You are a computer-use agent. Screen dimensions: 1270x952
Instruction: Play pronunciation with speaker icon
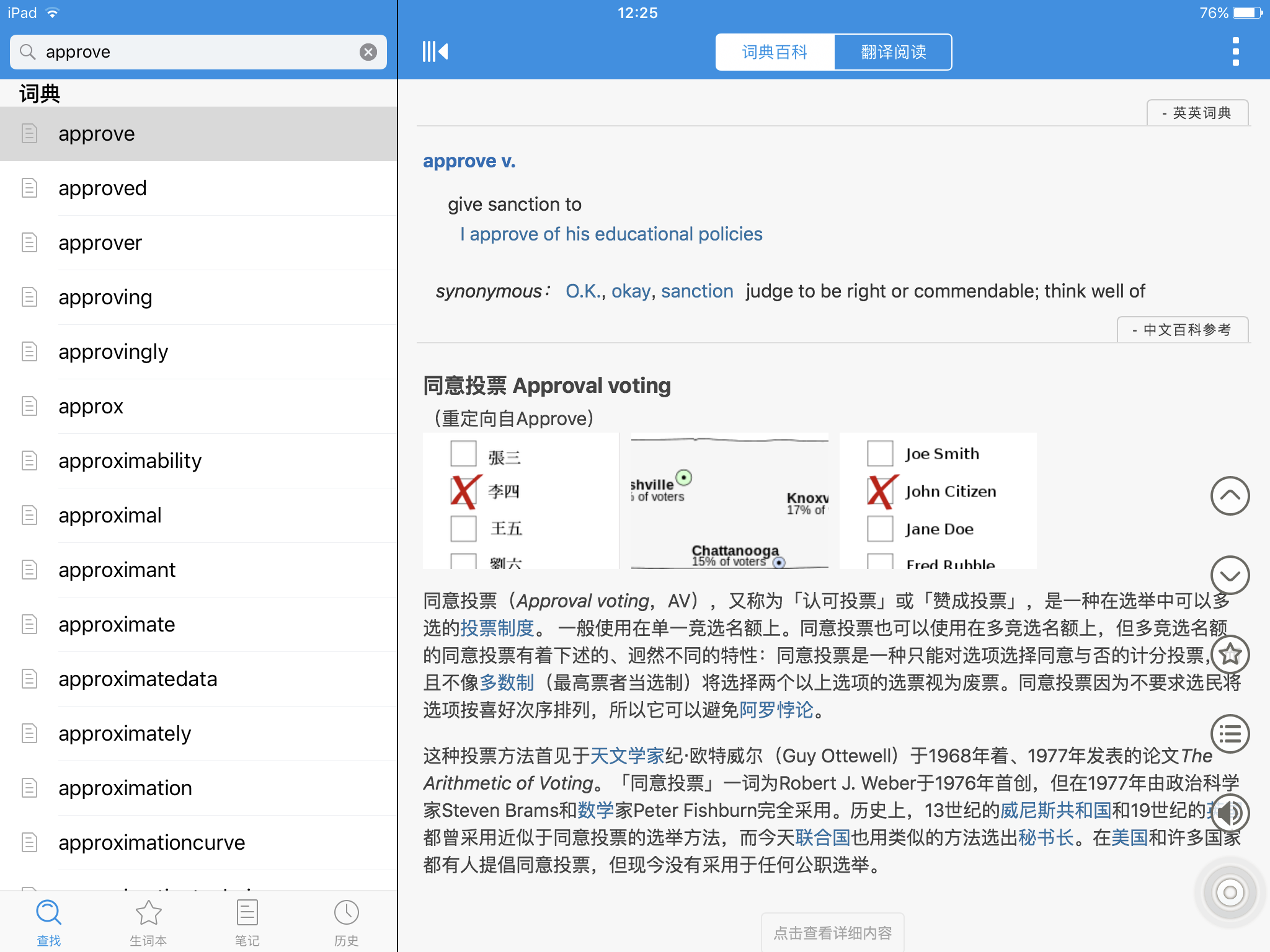point(1230,813)
